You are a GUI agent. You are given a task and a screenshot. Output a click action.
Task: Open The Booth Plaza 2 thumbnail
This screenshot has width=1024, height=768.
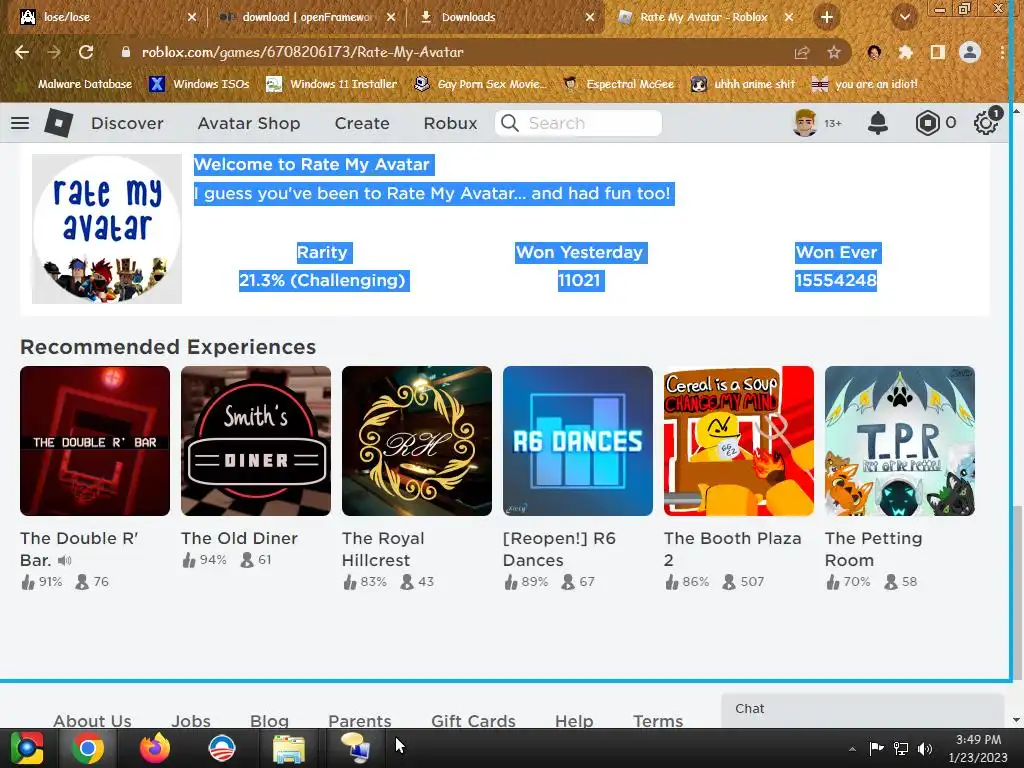739,441
